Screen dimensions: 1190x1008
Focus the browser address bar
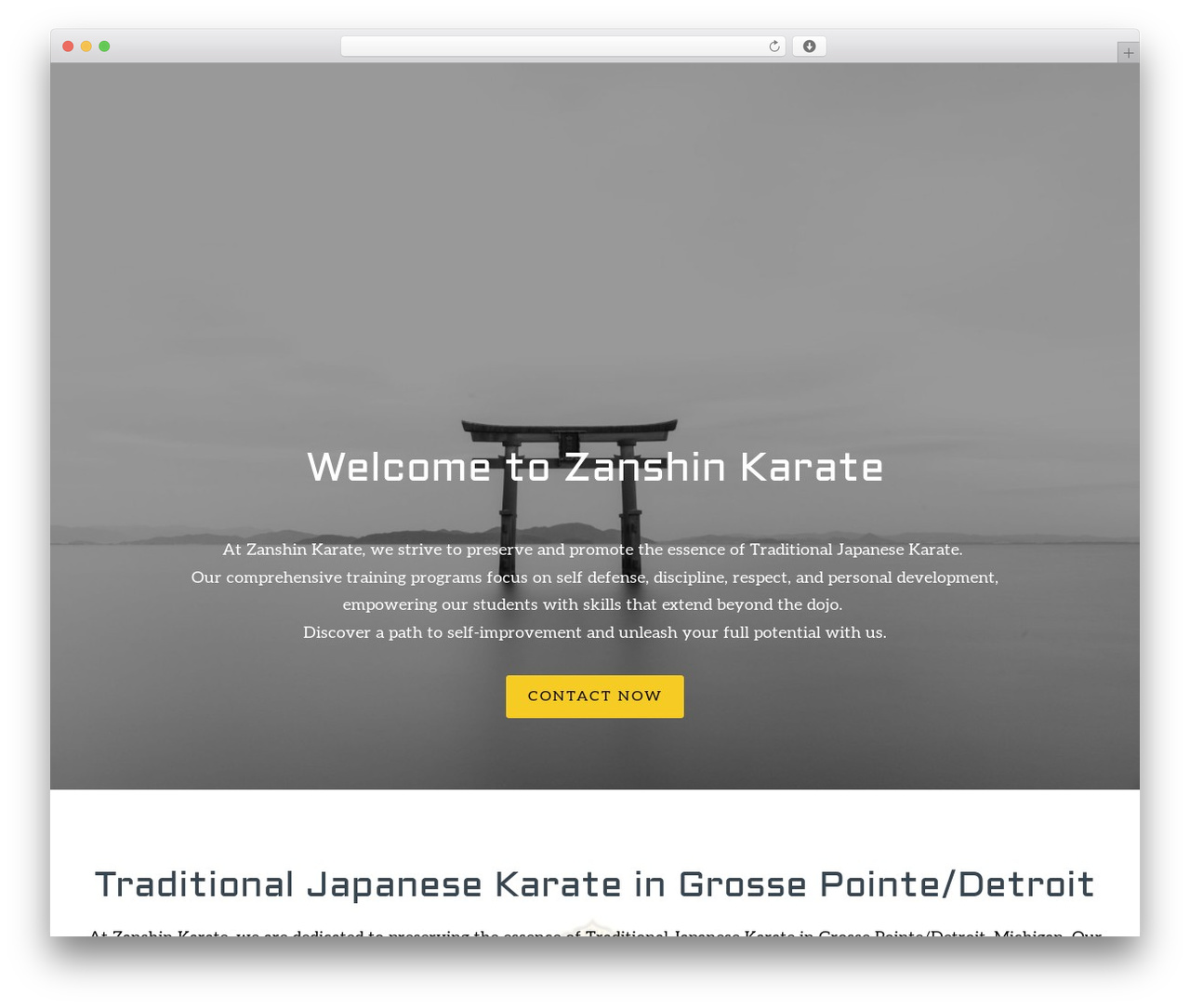click(x=563, y=46)
